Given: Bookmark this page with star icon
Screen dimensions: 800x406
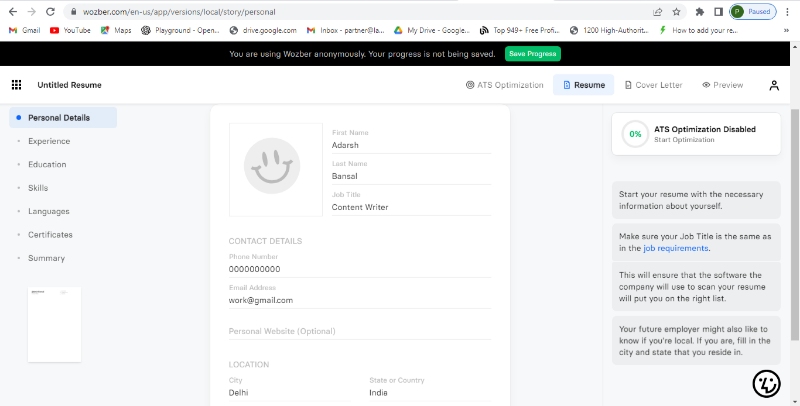Looking at the screenshot, I should 677,12.
